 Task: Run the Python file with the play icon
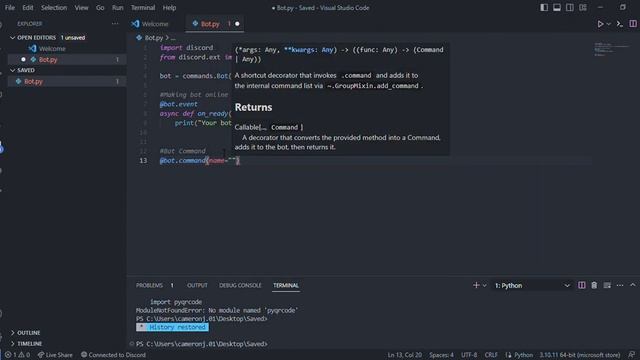[600, 24]
